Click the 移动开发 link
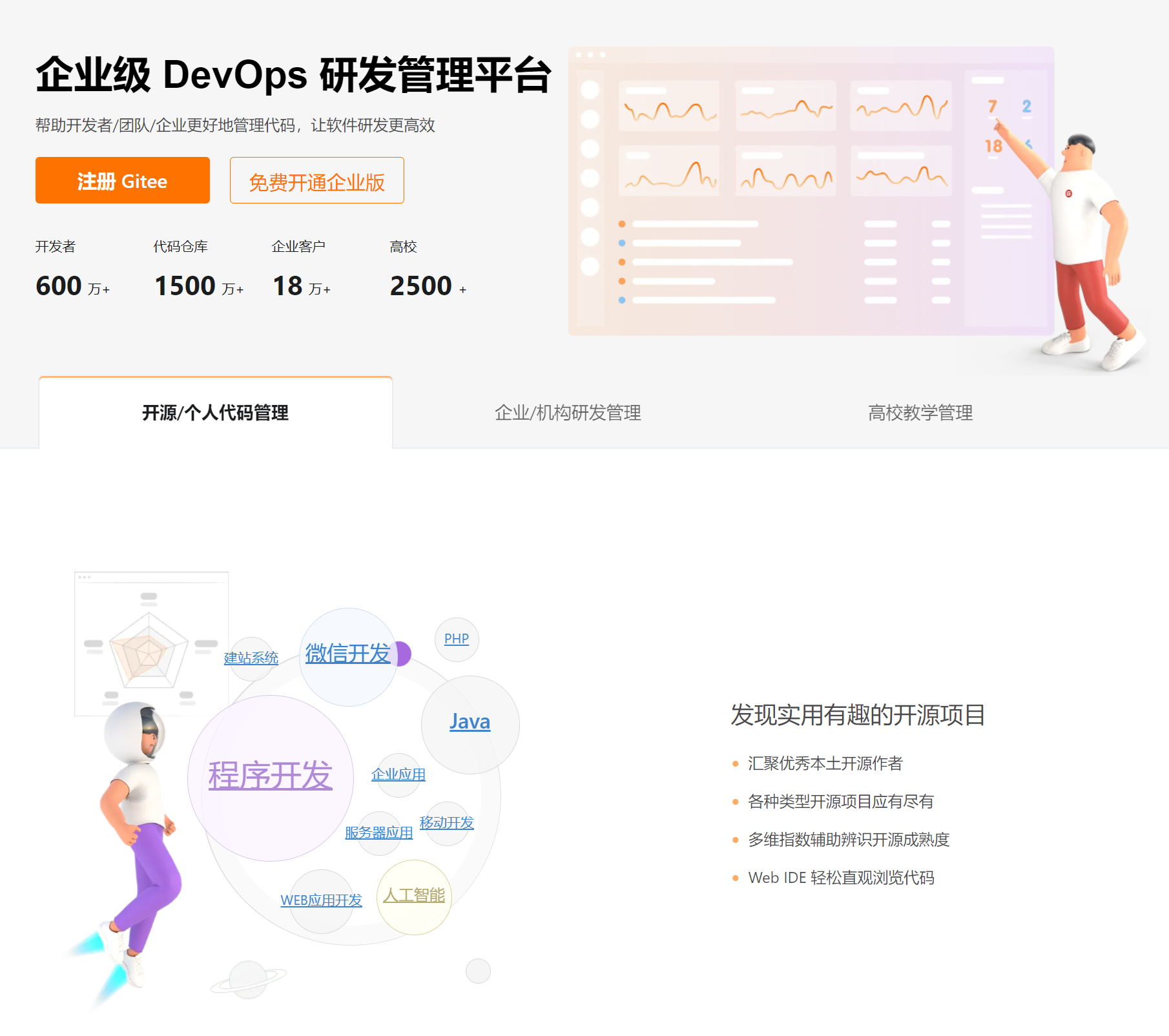 click(447, 822)
